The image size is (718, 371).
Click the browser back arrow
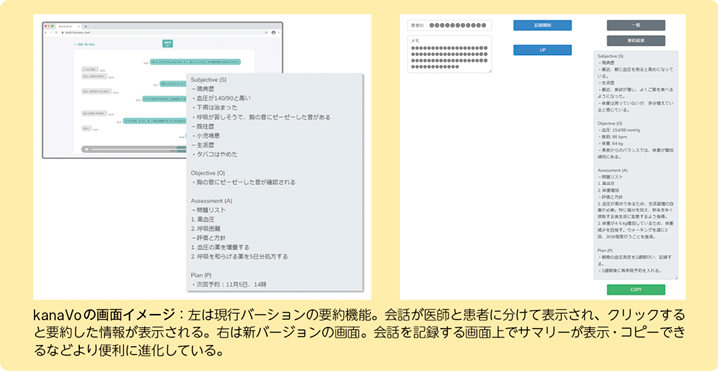point(46,33)
